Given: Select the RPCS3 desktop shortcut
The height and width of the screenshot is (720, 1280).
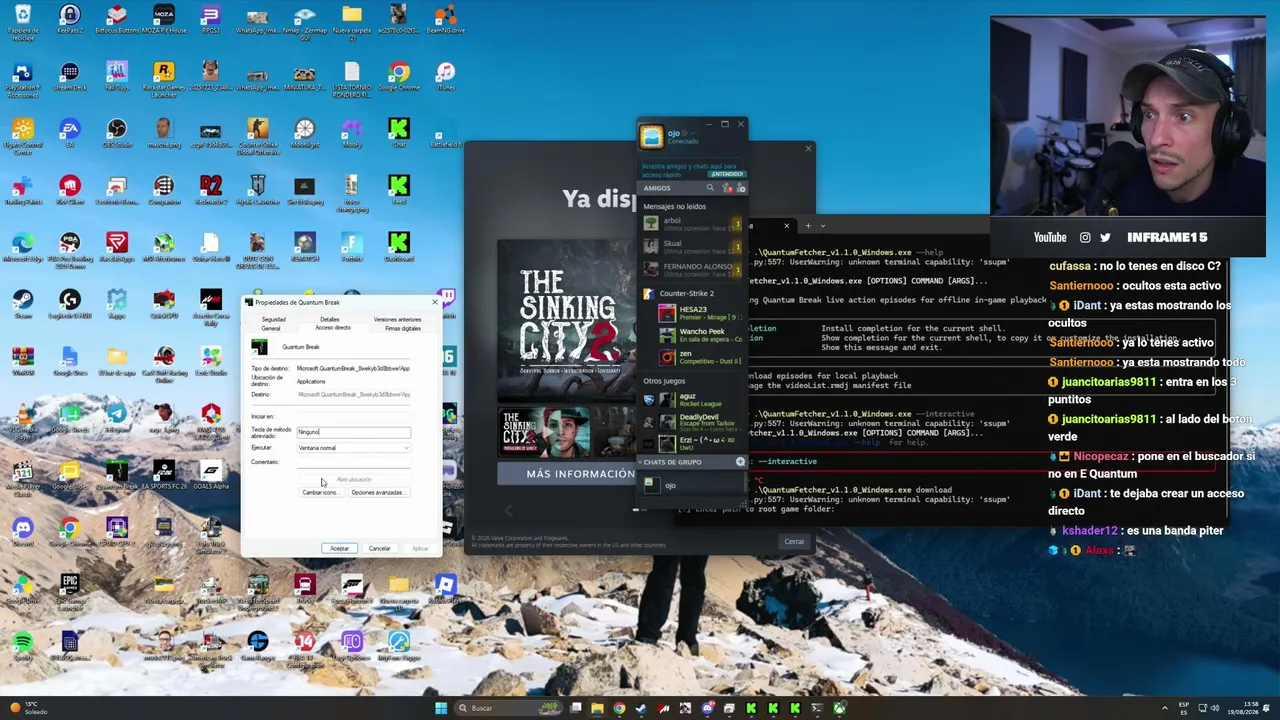Looking at the screenshot, I should click(210, 20).
